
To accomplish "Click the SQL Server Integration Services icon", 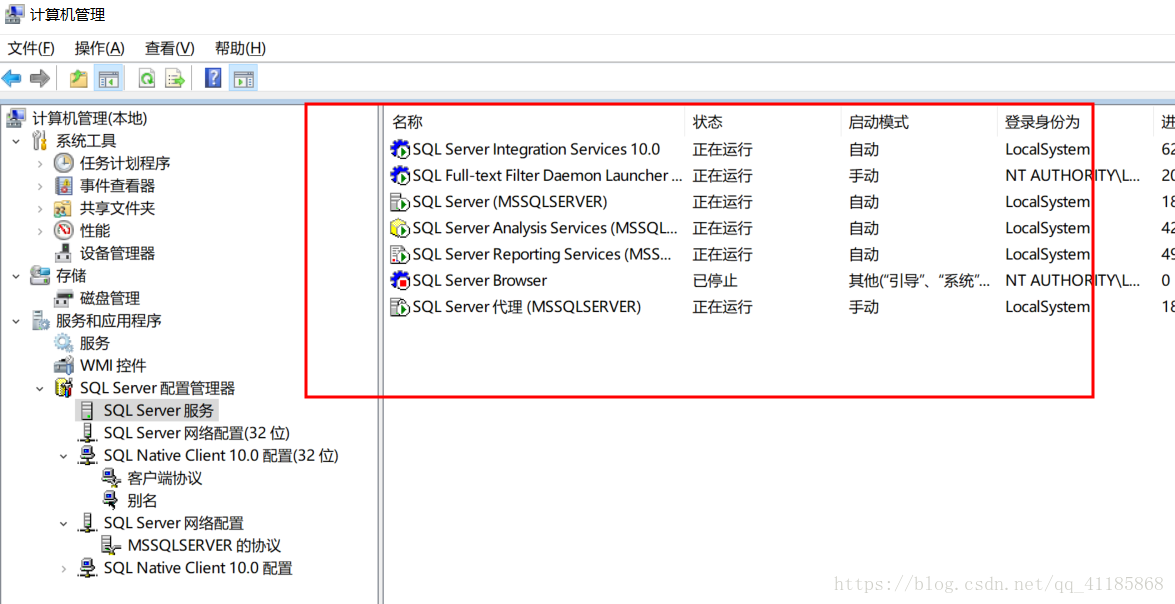I will [x=400, y=149].
